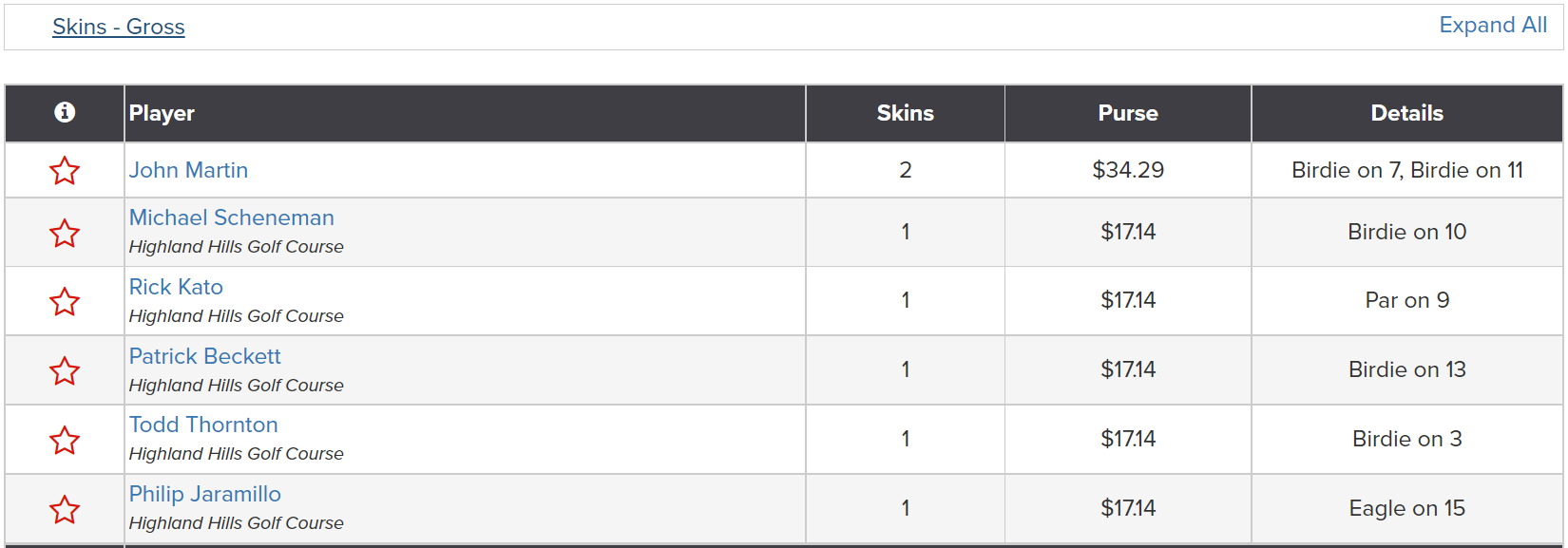Open John Martin's player profile
This screenshot has width=1568, height=548.
click(x=188, y=170)
